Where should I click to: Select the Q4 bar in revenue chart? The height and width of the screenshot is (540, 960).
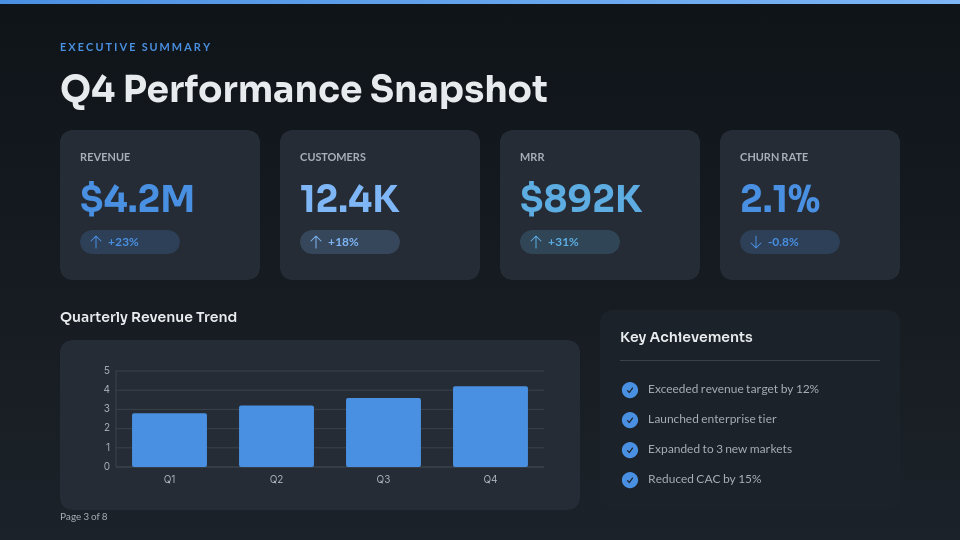(490, 426)
